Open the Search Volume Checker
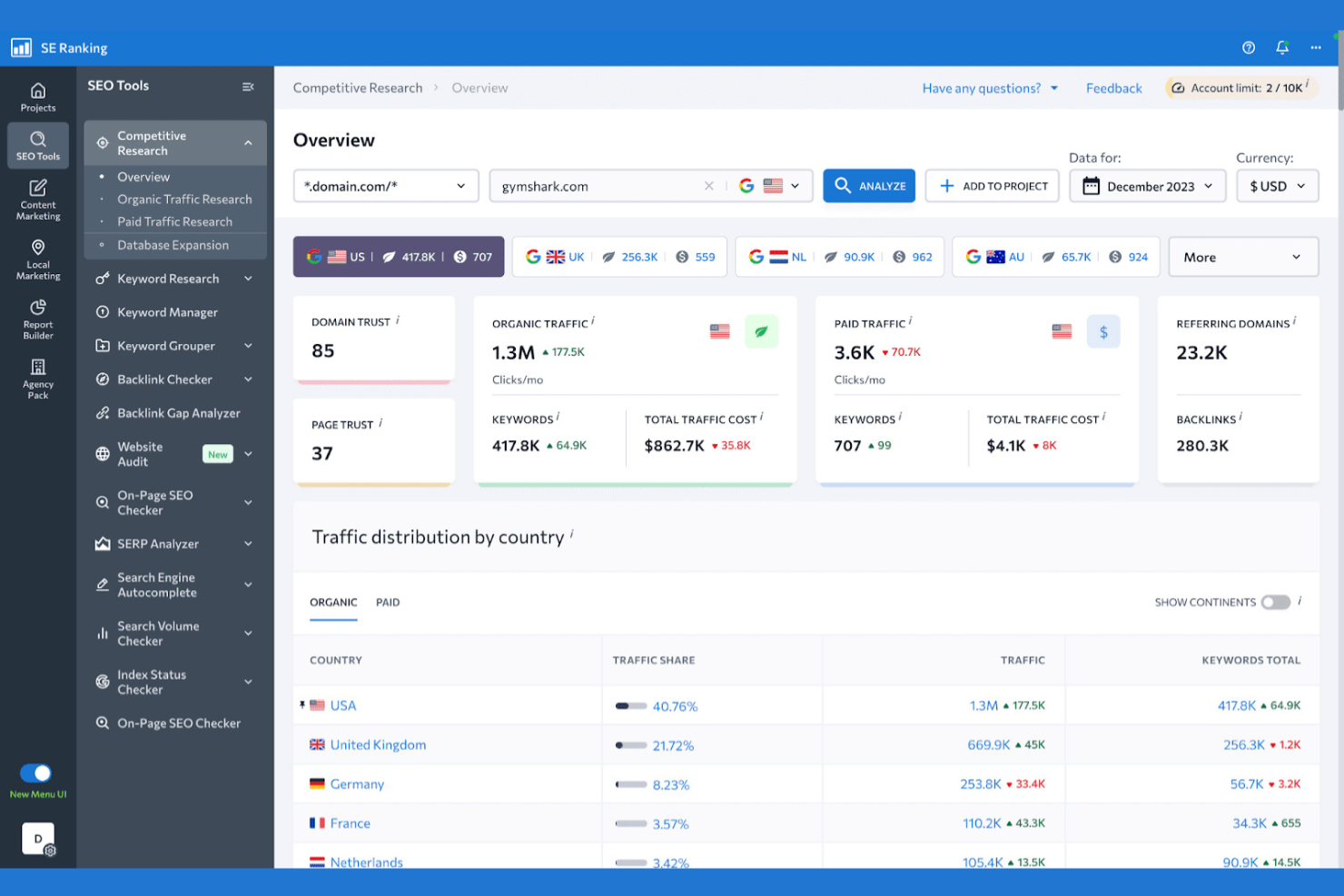1344x896 pixels. point(159,633)
